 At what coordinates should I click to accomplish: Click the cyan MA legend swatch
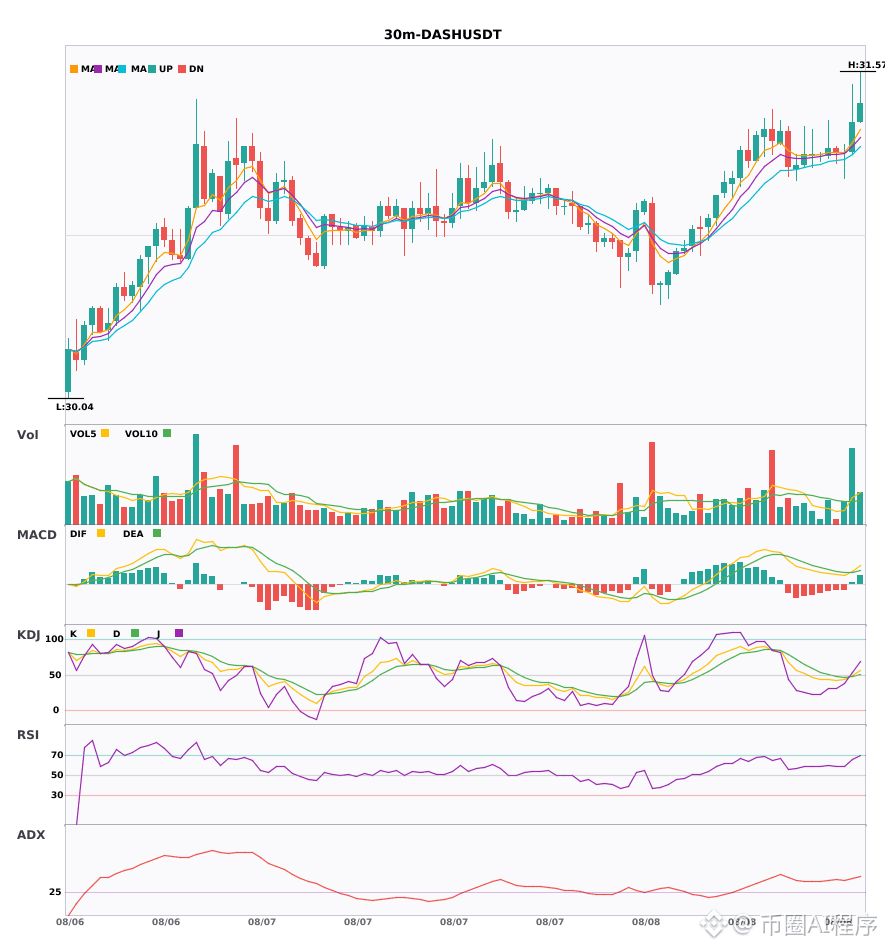(x=122, y=69)
